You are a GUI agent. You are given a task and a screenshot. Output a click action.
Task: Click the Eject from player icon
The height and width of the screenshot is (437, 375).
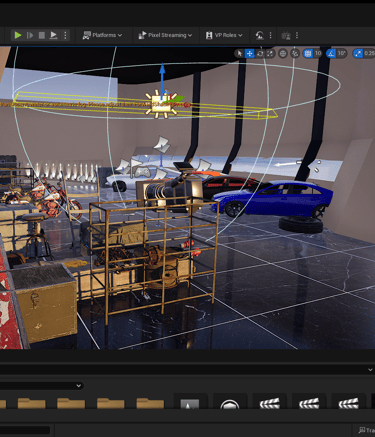53,35
